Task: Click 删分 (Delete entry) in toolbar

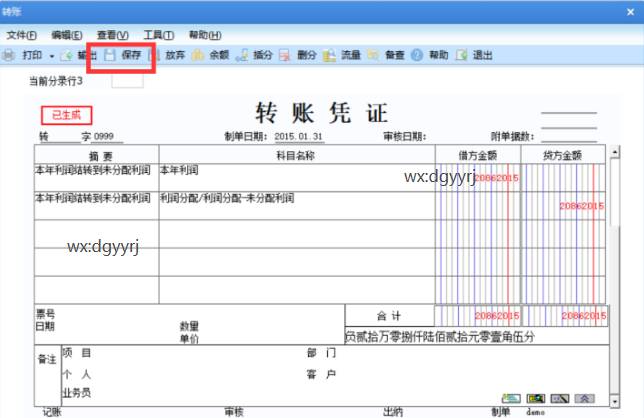Action: (299, 56)
